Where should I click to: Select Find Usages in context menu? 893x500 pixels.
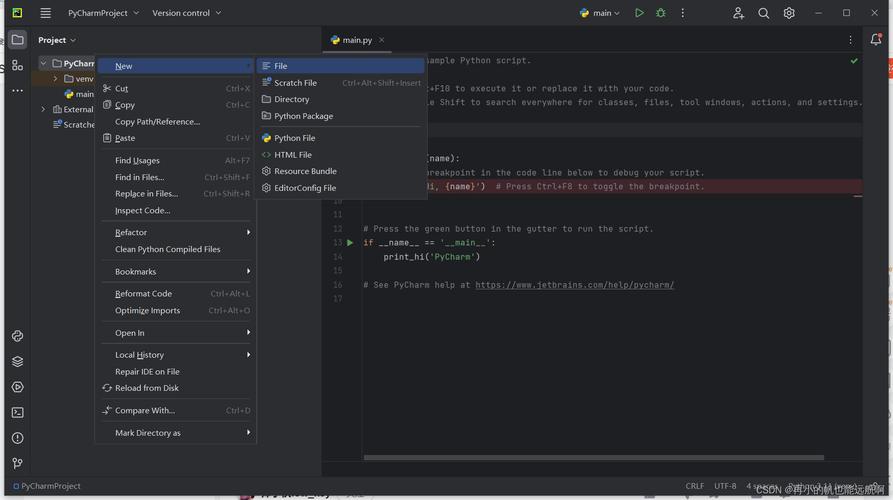pyautogui.click(x=177, y=161)
